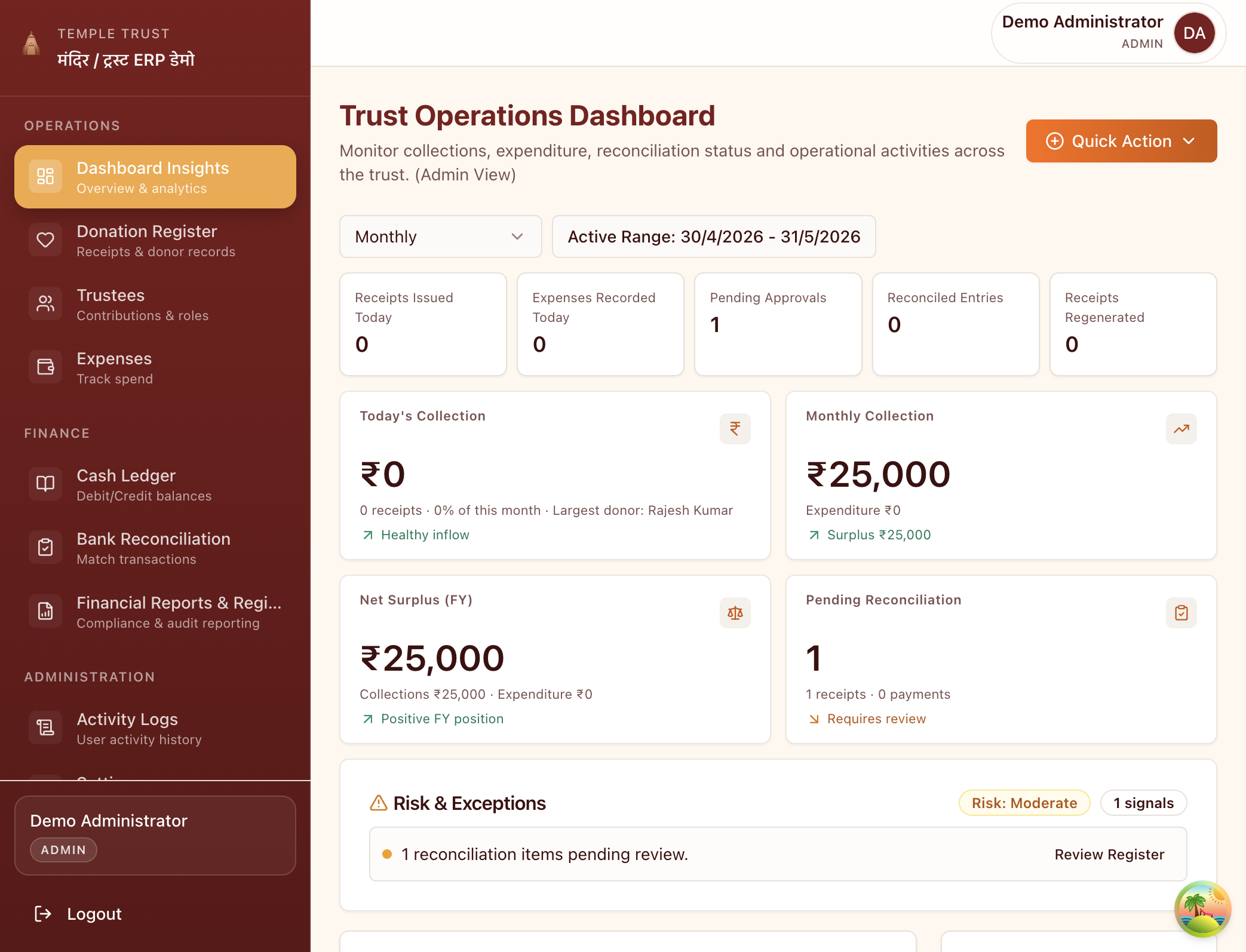Open Cash Ledger from Finance
This screenshot has width=1246, height=952.
(x=155, y=484)
